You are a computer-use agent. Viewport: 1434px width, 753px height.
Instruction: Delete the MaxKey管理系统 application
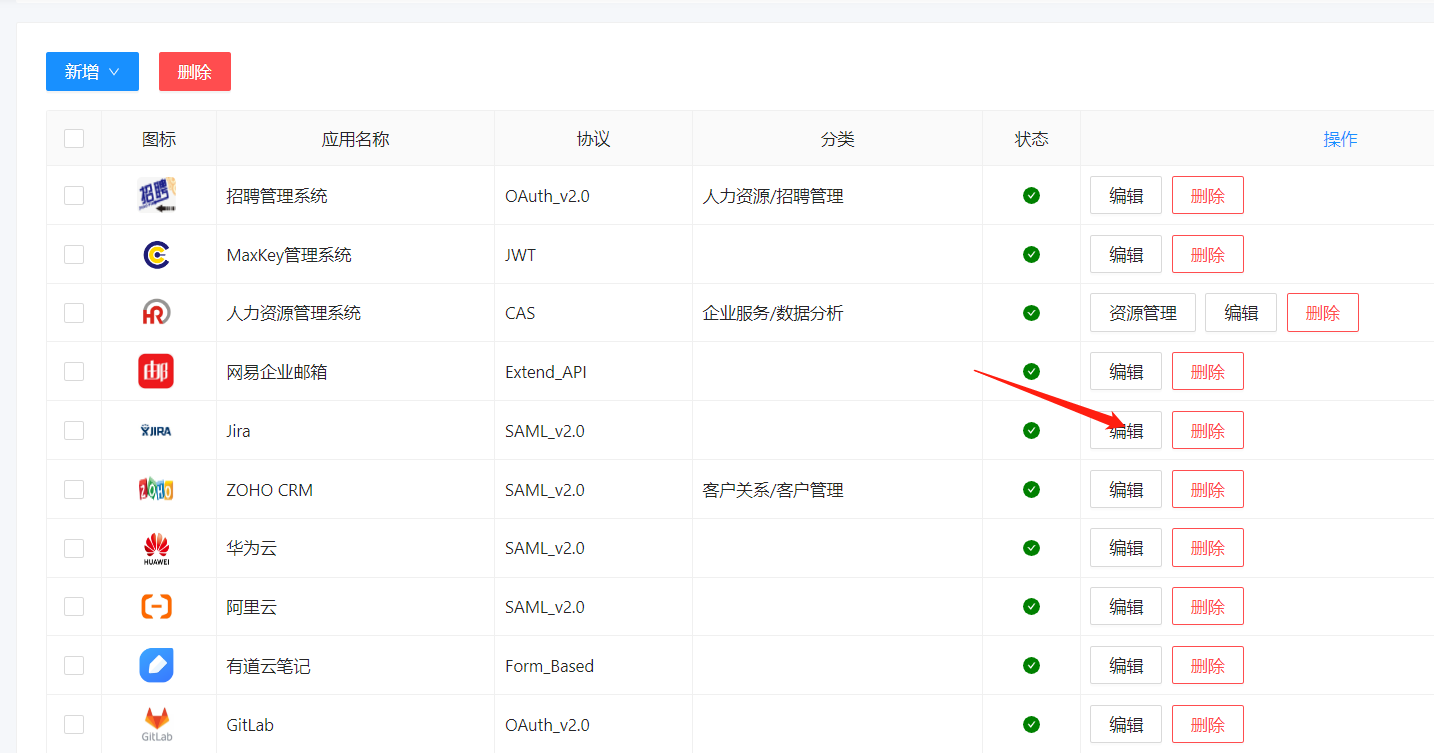click(1208, 254)
